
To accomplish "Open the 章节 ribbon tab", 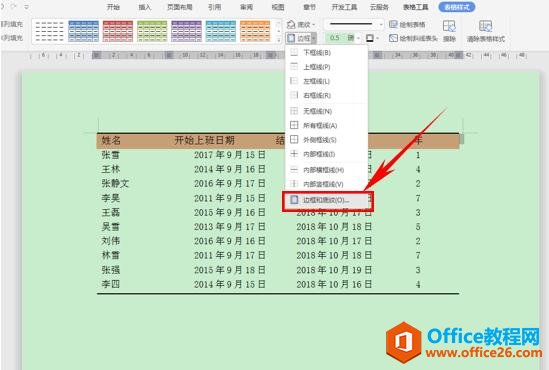I will tap(310, 7).
